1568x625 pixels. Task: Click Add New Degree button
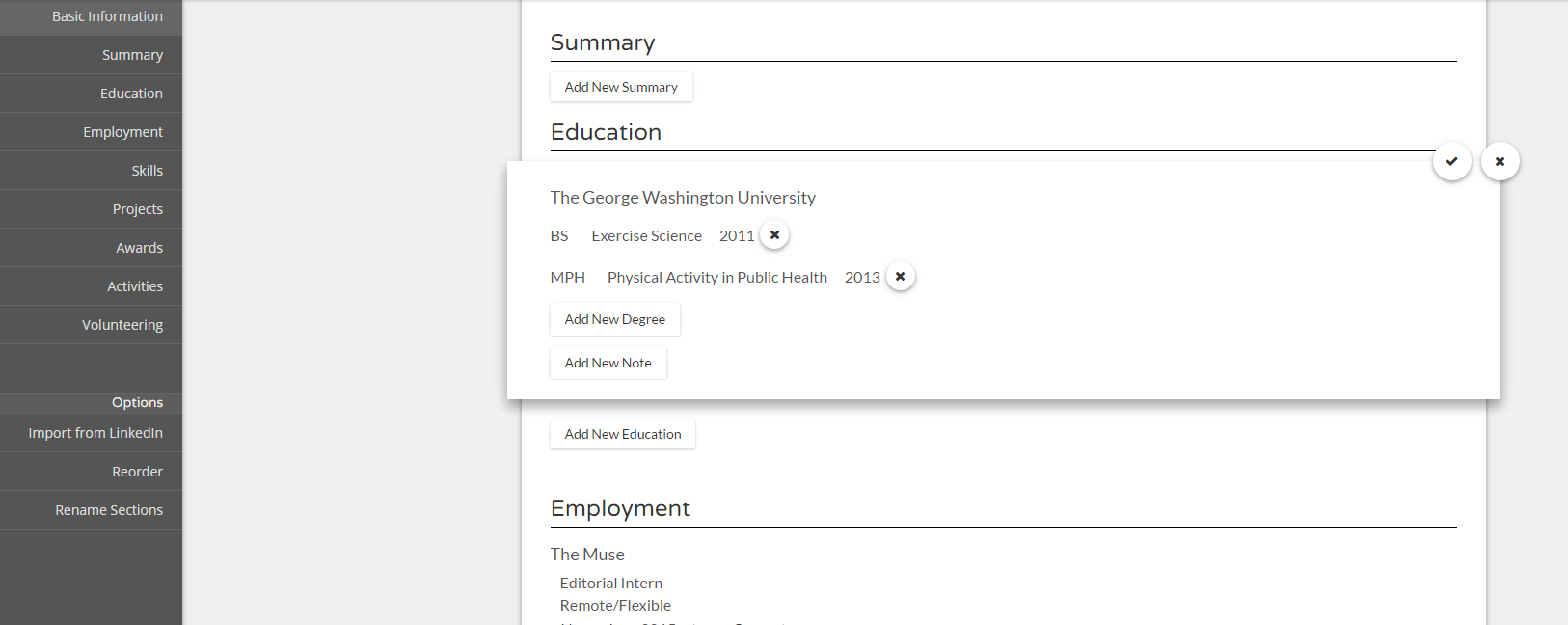(615, 319)
